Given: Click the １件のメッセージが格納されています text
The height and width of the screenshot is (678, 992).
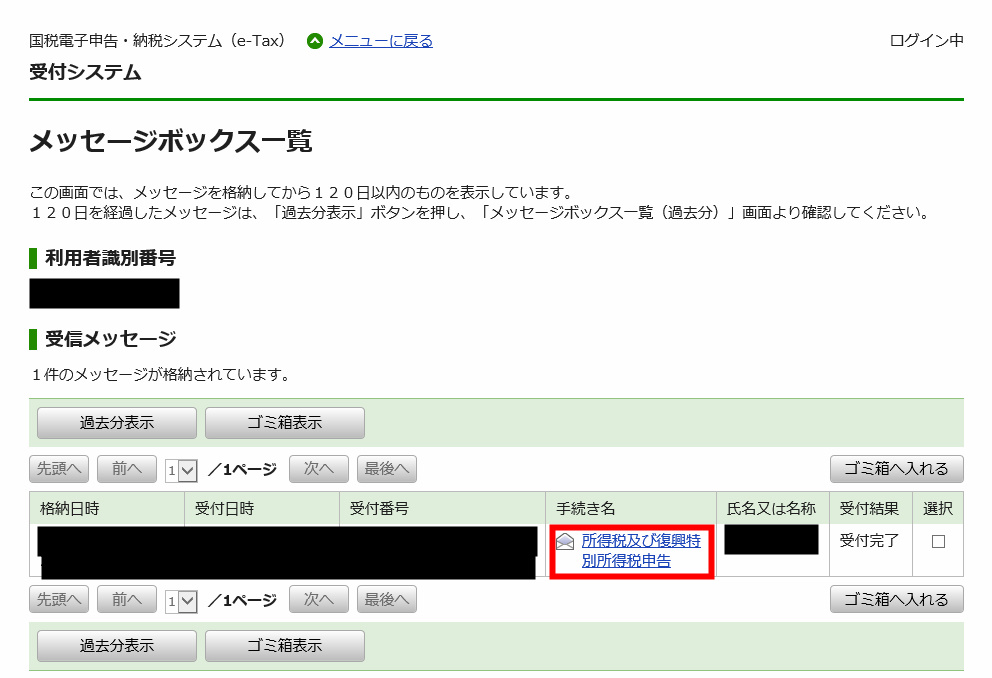Looking at the screenshot, I should click(x=161, y=375).
